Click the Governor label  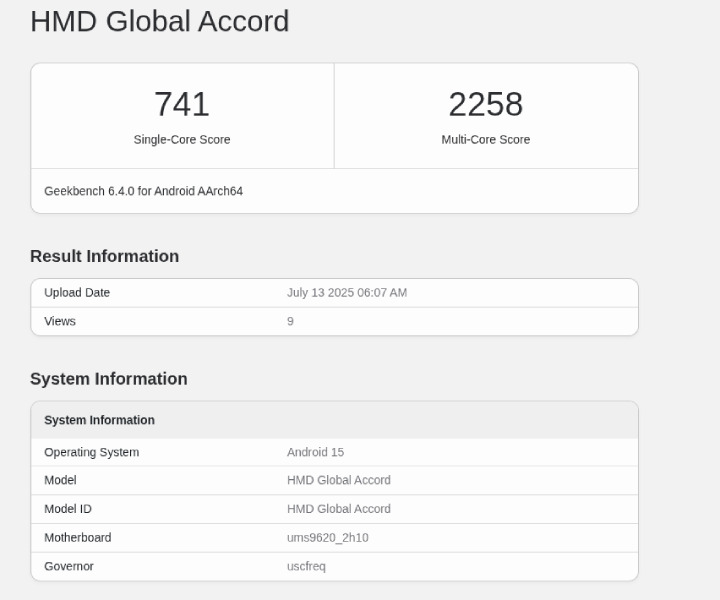pyautogui.click(x=69, y=566)
